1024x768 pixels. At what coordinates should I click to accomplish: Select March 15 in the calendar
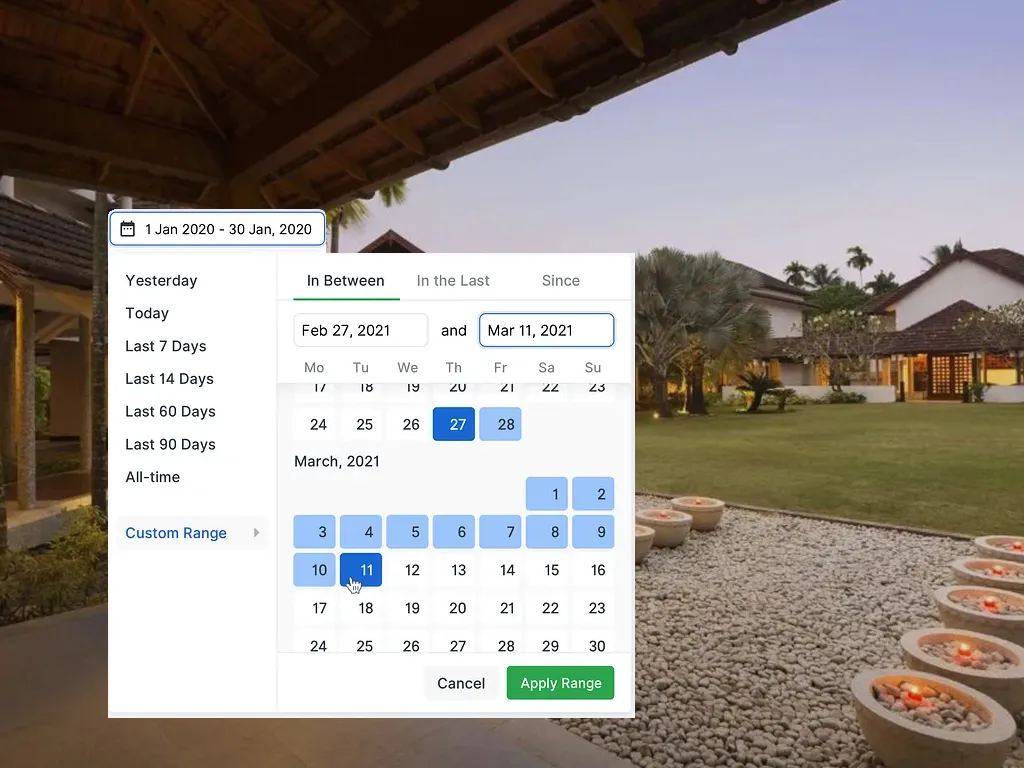551,570
